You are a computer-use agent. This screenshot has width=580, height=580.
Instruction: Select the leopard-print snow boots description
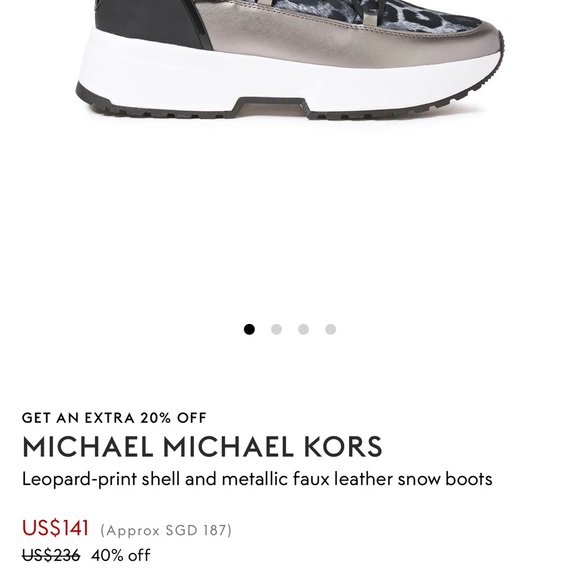257,479
